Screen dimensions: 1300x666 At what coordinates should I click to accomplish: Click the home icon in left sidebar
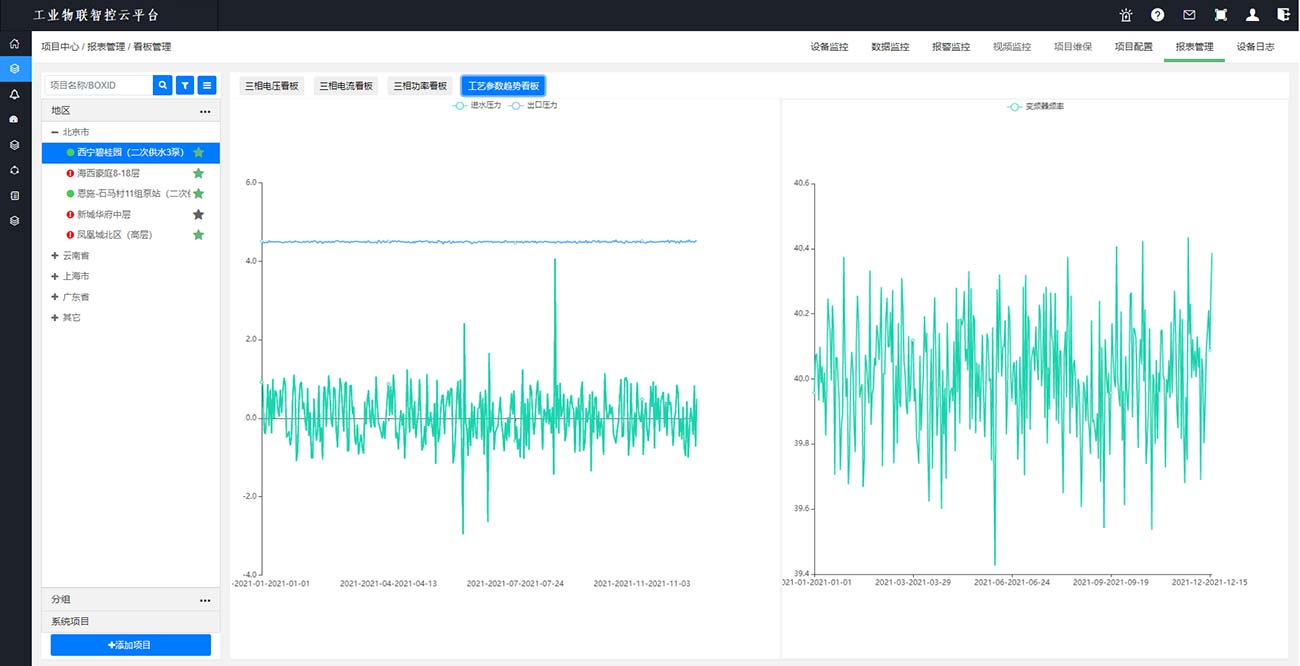14,44
